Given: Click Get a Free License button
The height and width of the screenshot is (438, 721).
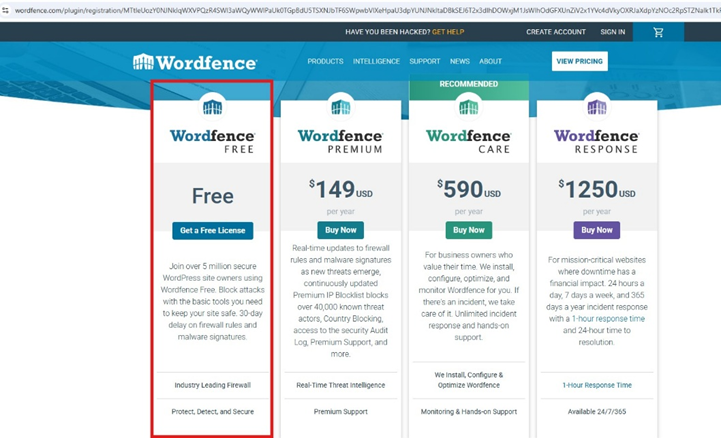Looking at the screenshot, I should (212, 230).
